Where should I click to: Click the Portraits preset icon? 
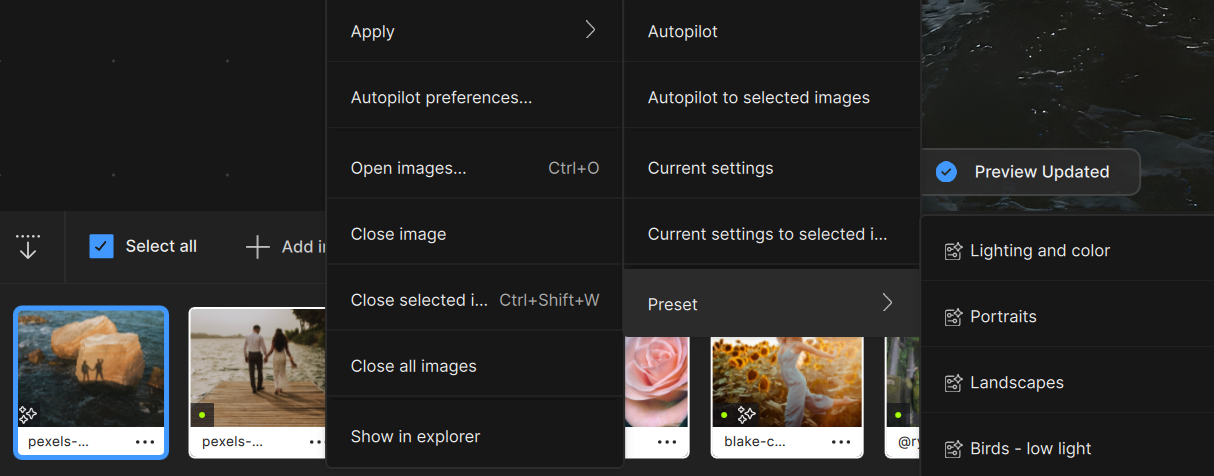pyautogui.click(x=953, y=317)
